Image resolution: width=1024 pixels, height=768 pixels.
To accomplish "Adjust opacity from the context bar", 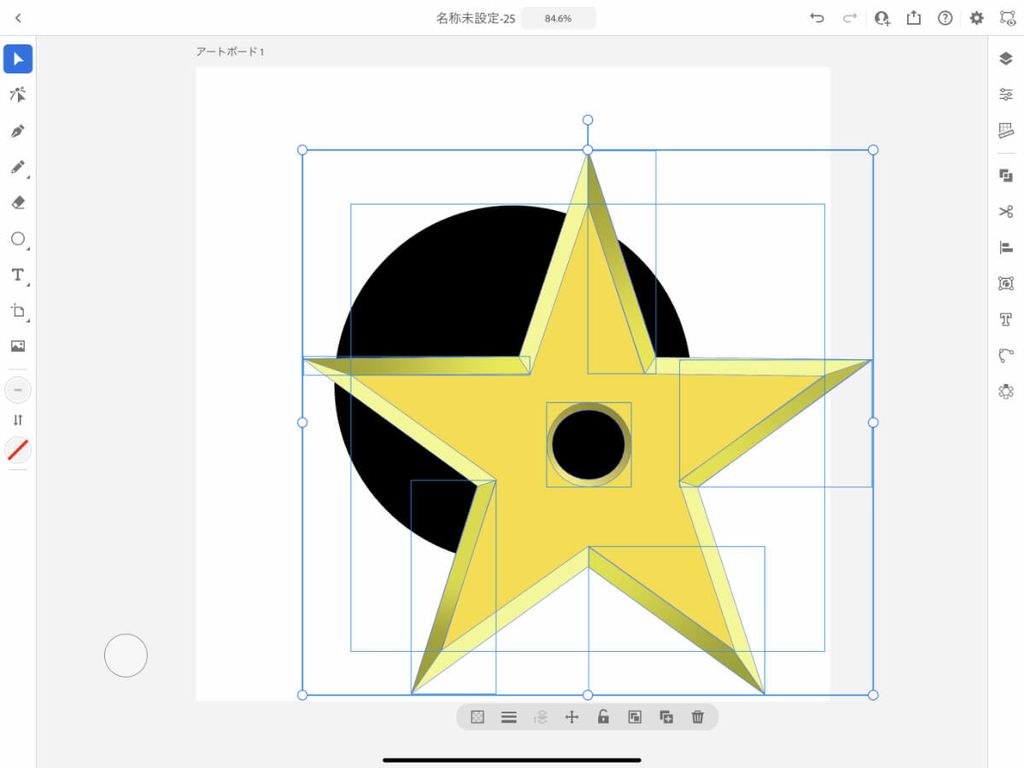I will [477, 717].
